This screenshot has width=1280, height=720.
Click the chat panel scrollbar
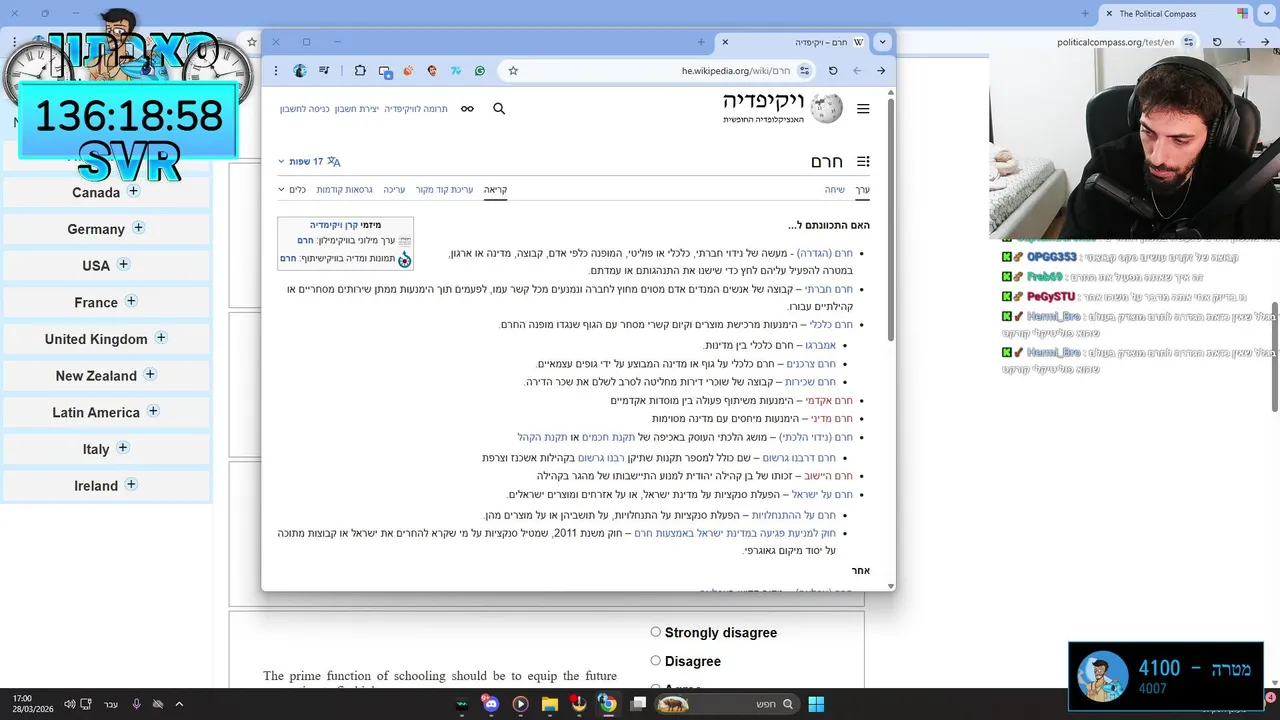click(1274, 358)
